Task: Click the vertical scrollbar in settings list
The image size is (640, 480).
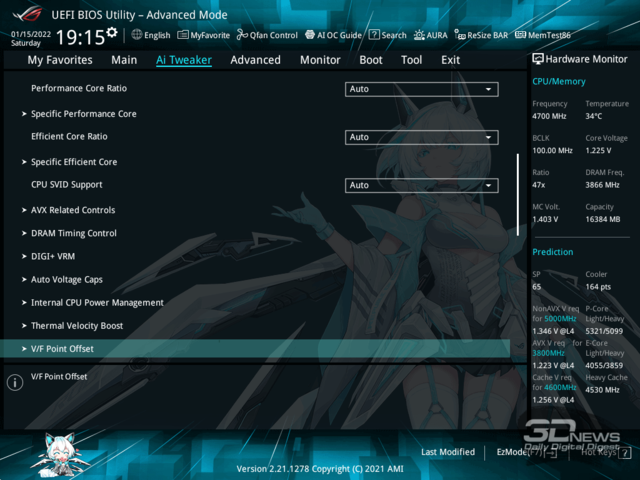Action: coord(518,195)
